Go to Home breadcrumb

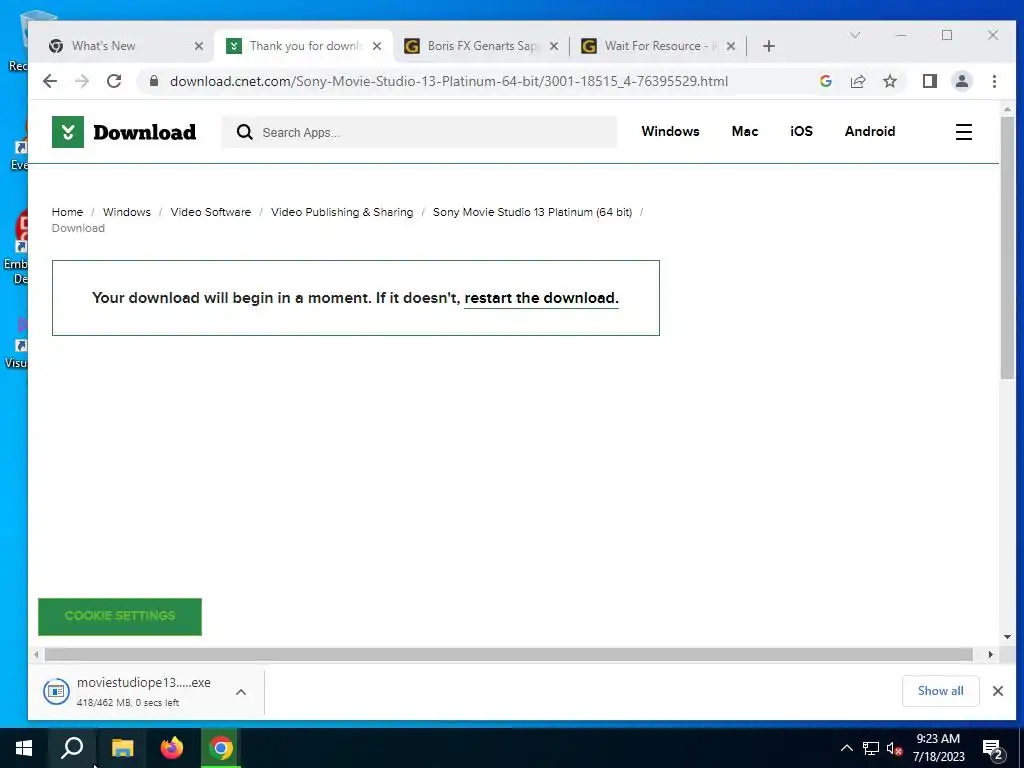[67, 212]
